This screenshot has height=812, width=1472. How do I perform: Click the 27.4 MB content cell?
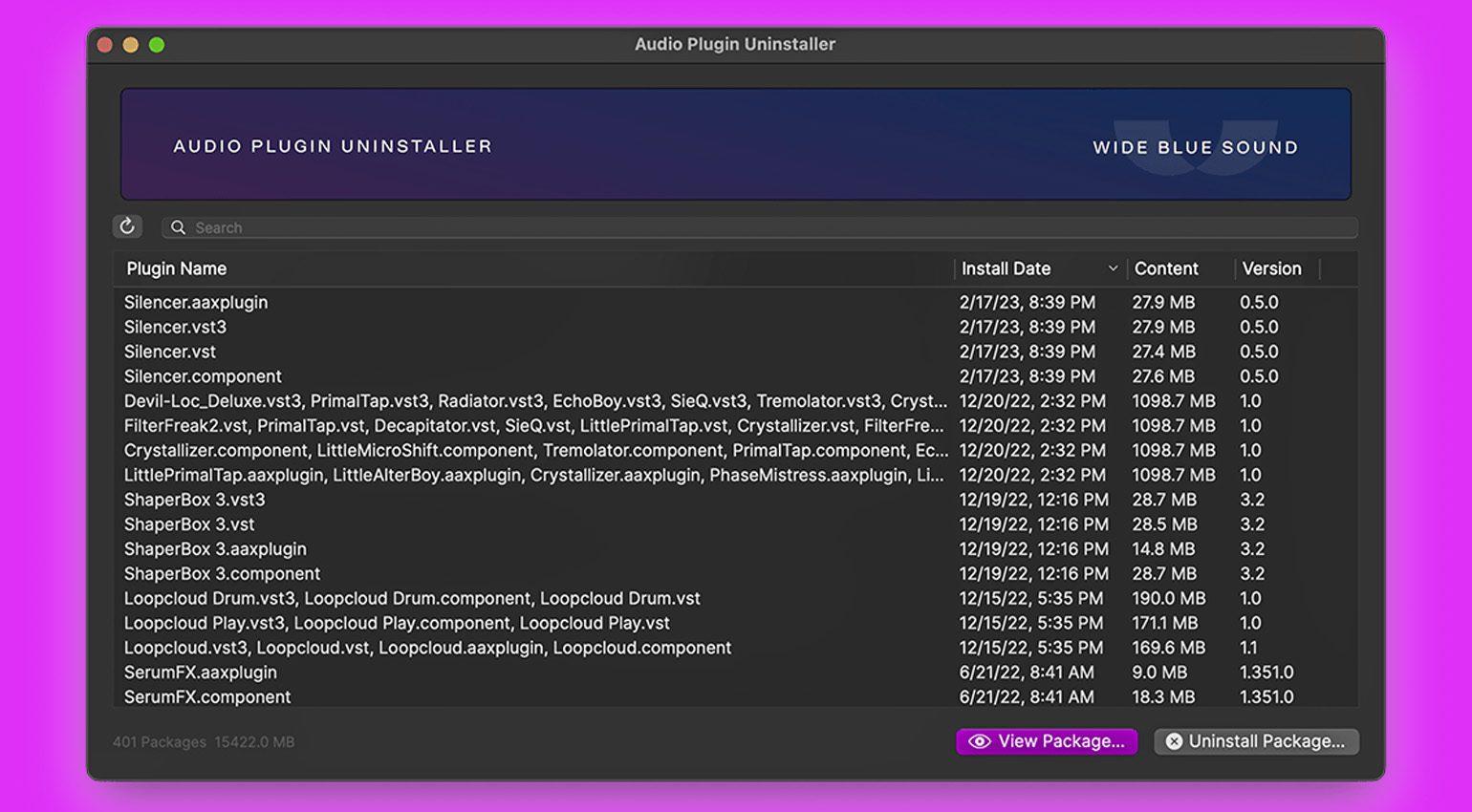pyautogui.click(x=1163, y=352)
